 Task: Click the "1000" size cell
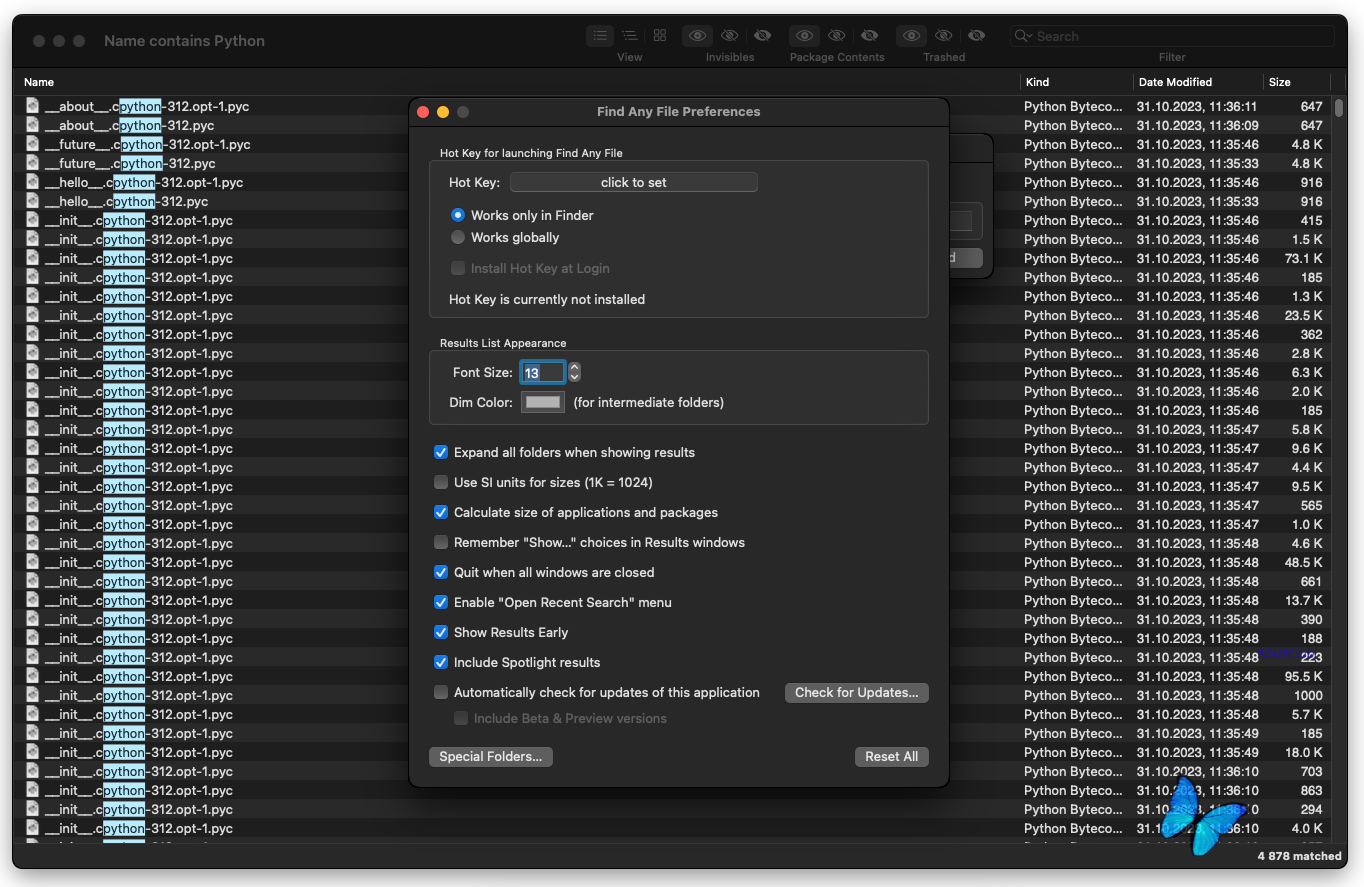pyautogui.click(x=1308, y=695)
